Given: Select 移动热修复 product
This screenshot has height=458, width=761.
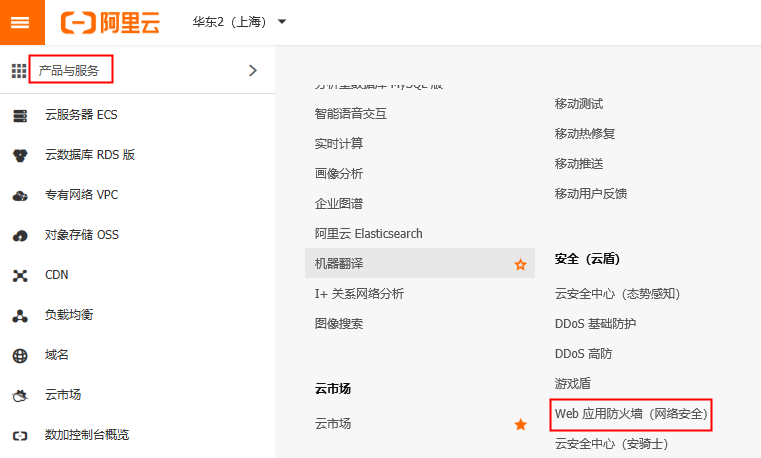Looking at the screenshot, I should pyautogui.click(x=585, y=133).
